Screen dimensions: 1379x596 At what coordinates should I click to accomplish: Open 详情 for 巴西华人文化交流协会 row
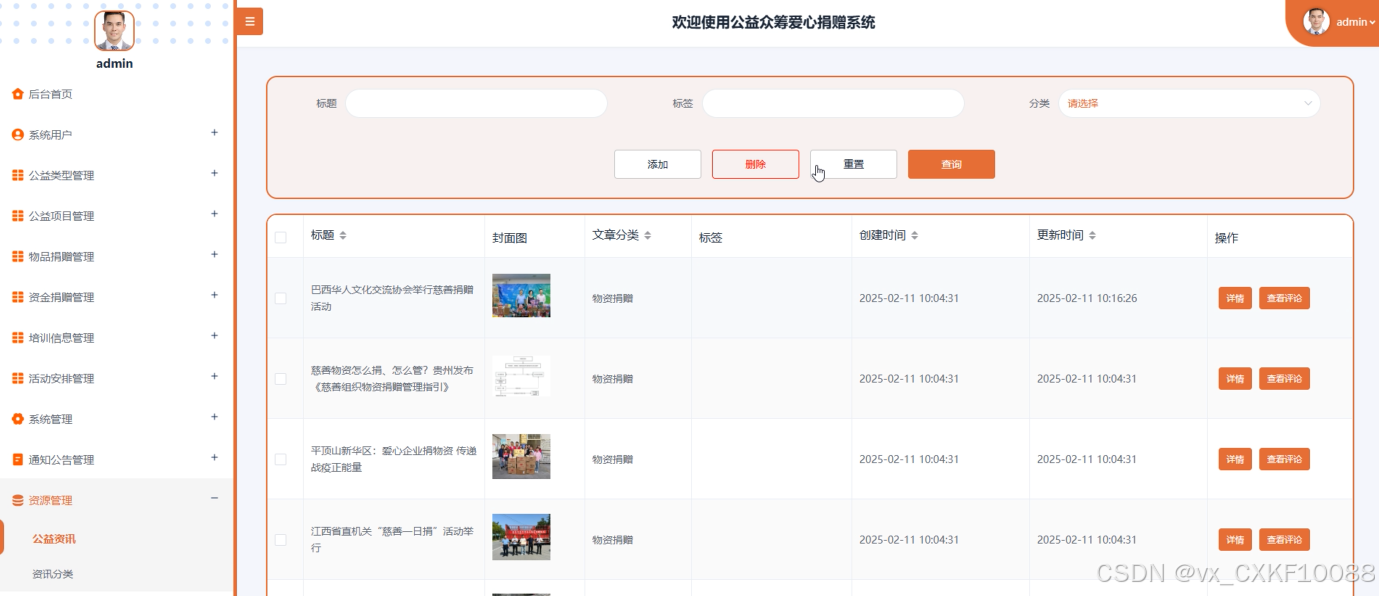(x=1235, y=298)
